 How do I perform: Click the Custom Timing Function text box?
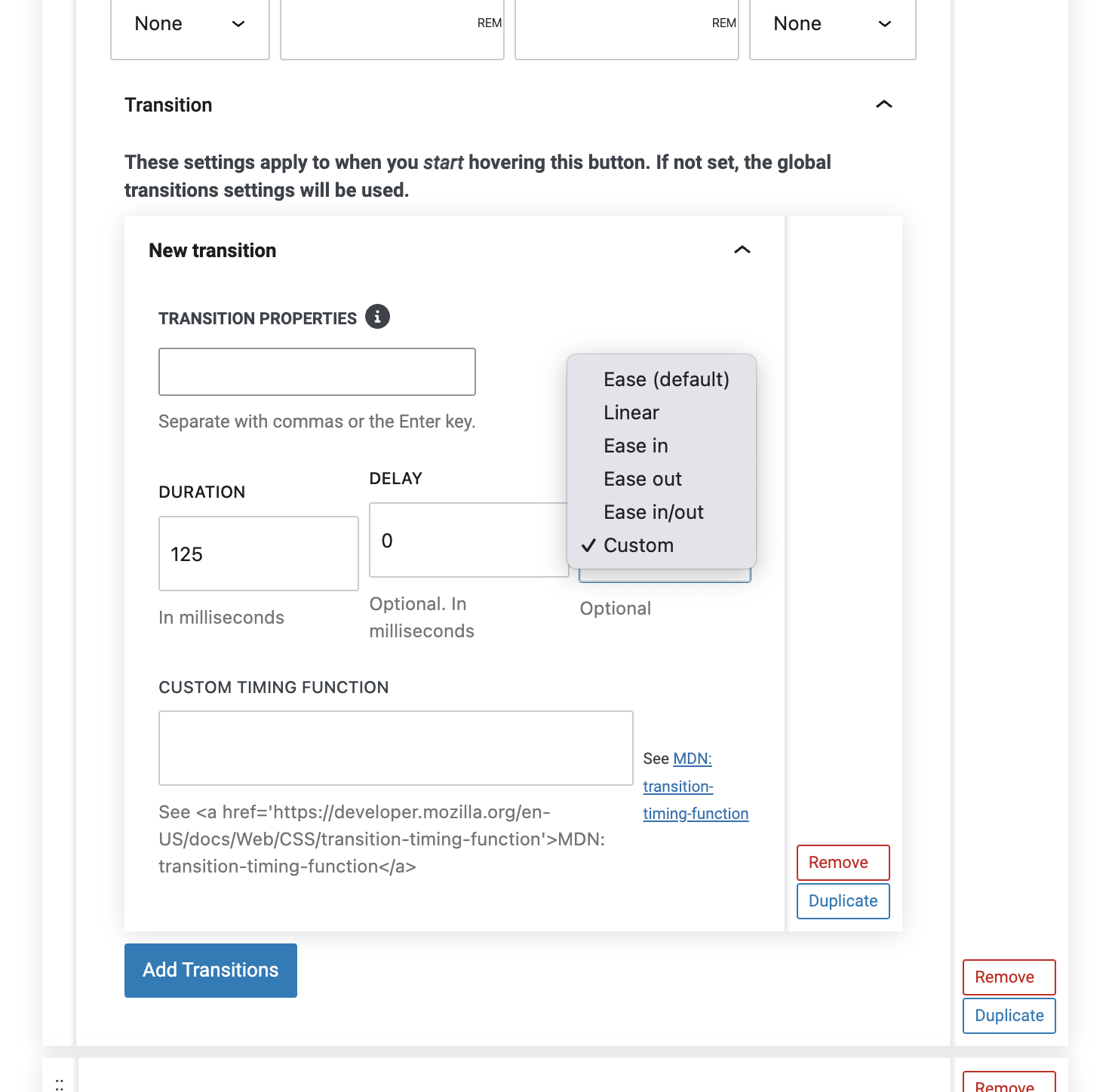coord(395,748)
